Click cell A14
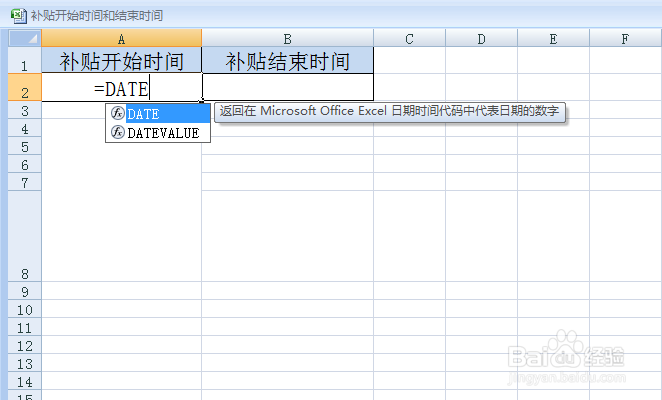 point(122,381)
